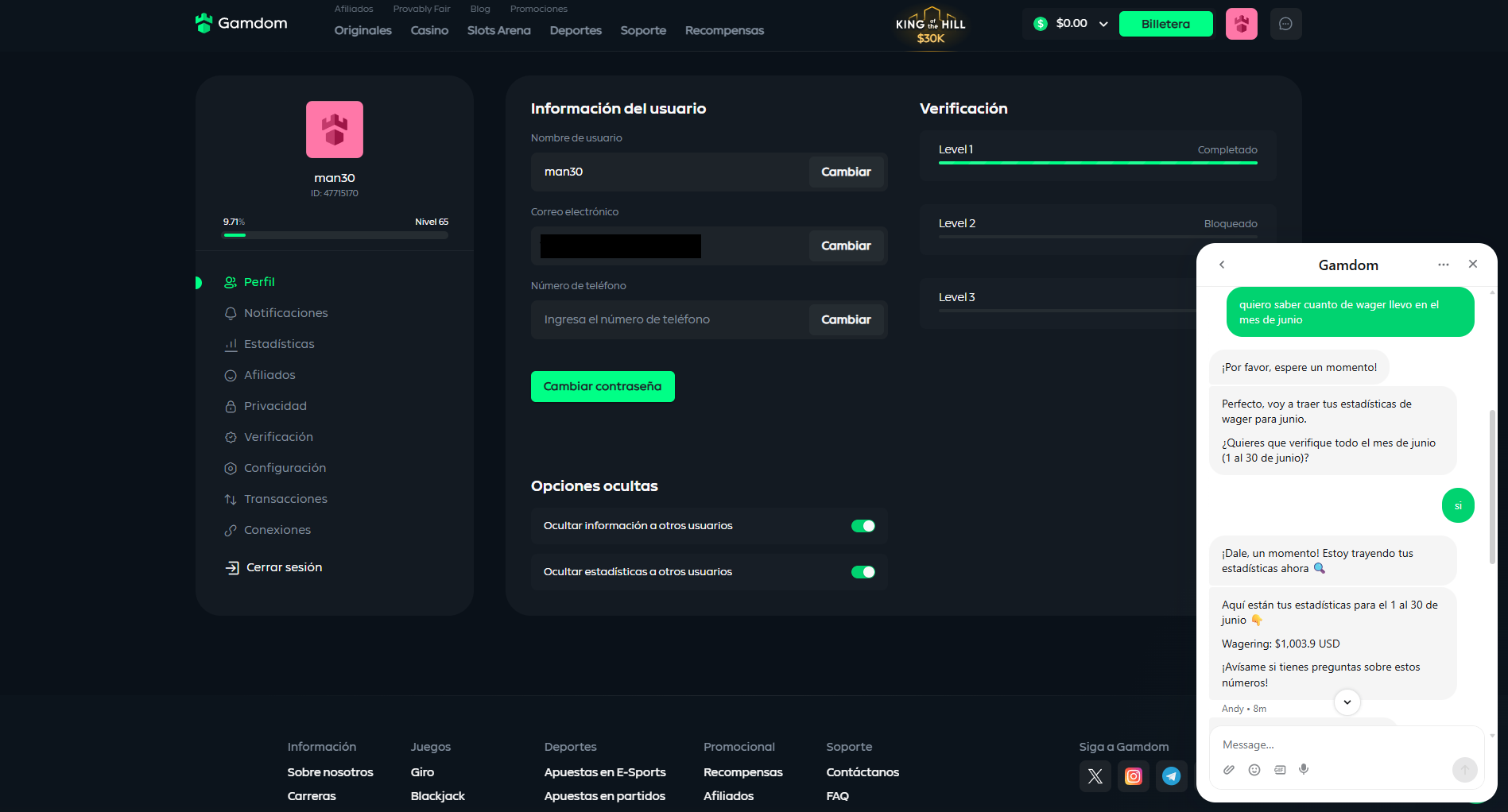Open the Casino nav tab
This screenshot has width=1508, height=812.
tap(429, 30)
